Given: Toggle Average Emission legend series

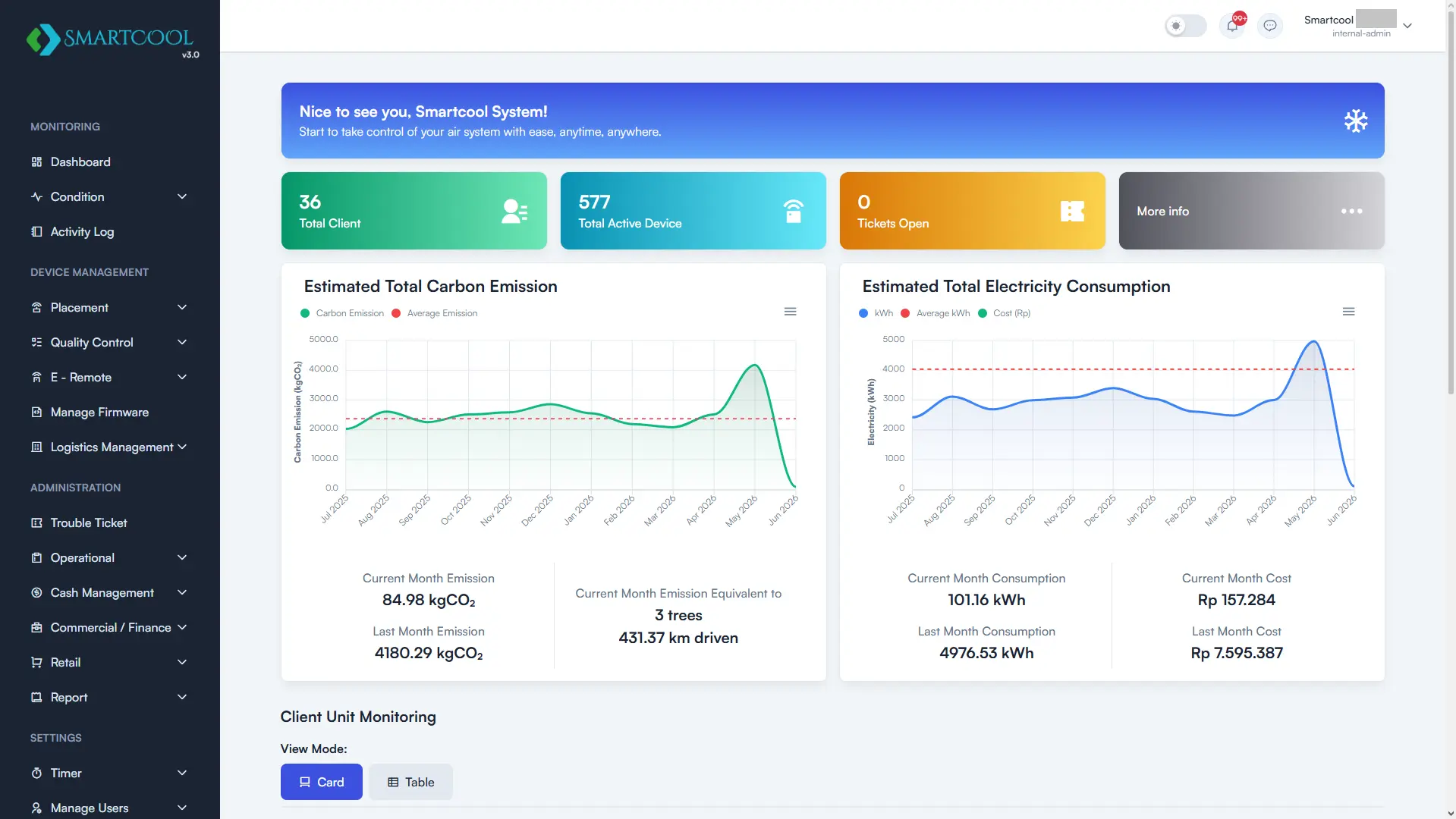Looking at the screenshot, I should pos(434,313).
